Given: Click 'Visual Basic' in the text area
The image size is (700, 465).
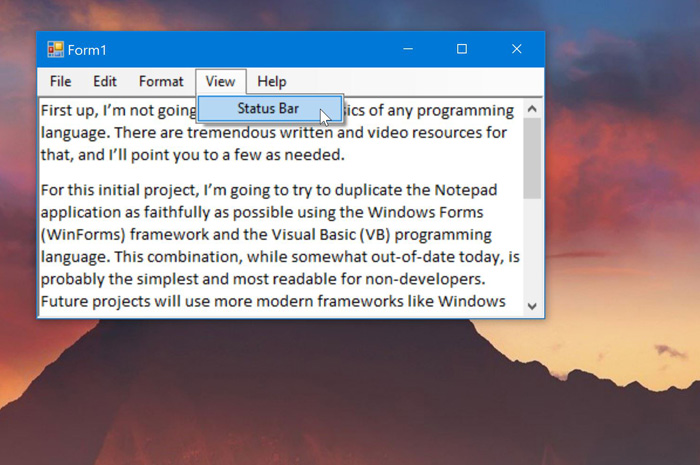Looking at the screenshot, I should pyautogui.click(x=313, y=235).
